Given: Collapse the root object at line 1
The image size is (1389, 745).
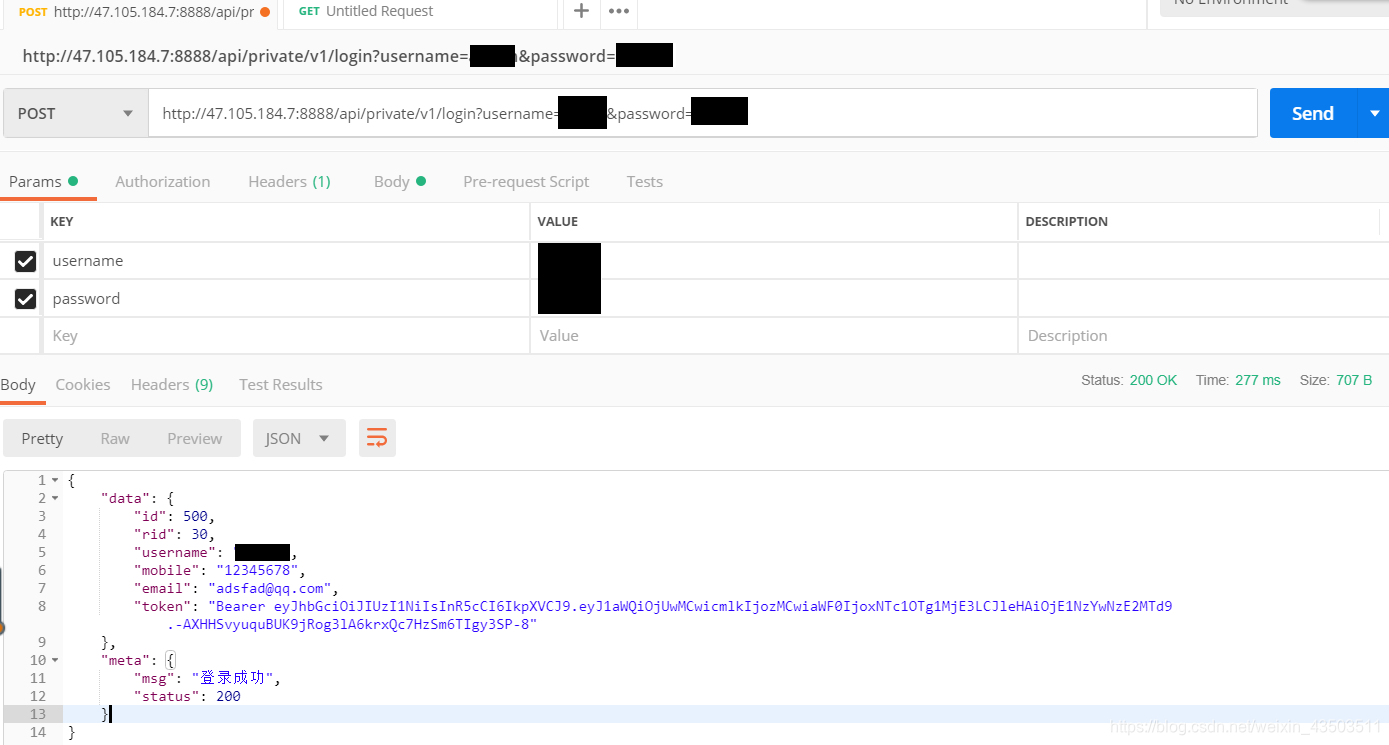Looking at the screenshot, I should [55, 480].
